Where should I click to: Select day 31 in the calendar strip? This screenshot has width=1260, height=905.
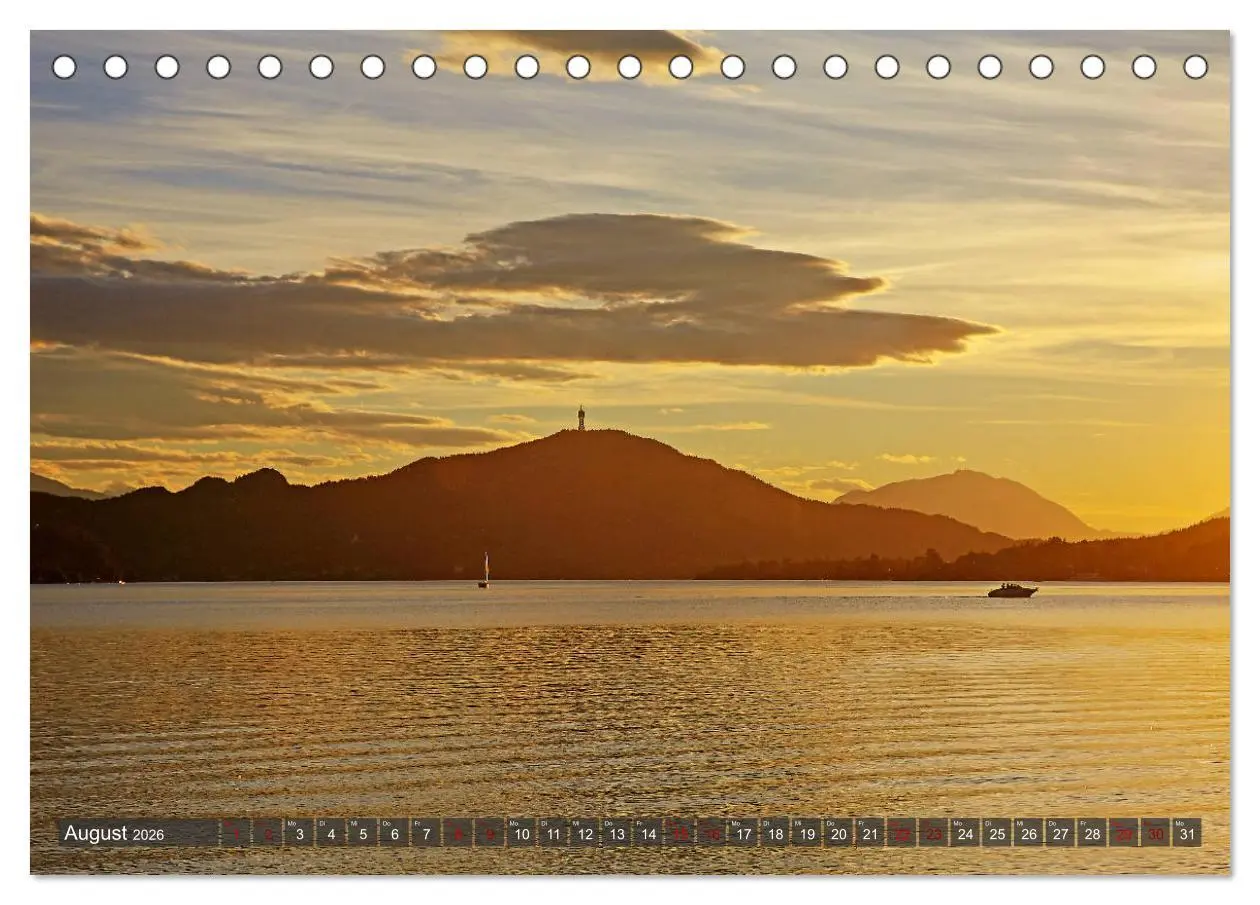(x=1188, y=833)
